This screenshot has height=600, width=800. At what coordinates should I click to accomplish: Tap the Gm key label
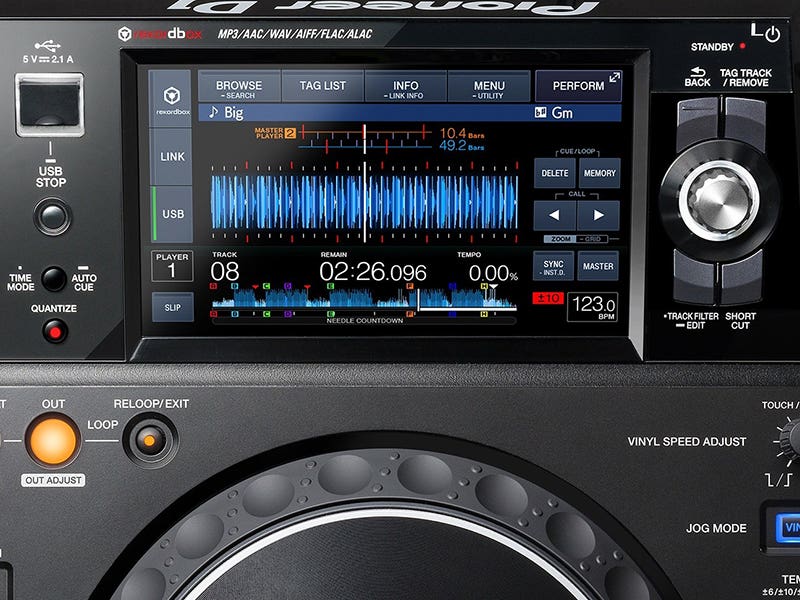562,113
